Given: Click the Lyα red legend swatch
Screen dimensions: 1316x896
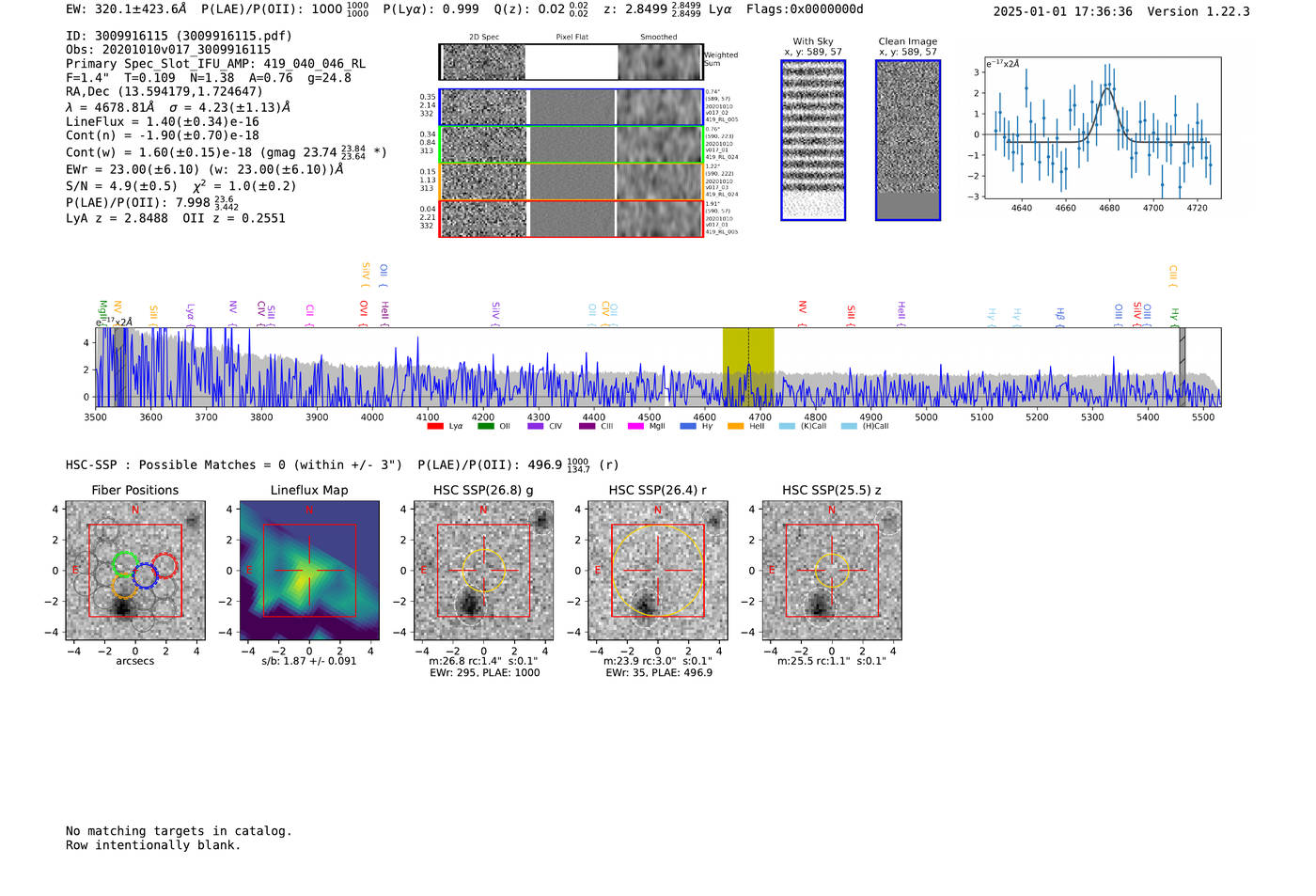Looking at the screenshot, I should click(x=435, y=426).
